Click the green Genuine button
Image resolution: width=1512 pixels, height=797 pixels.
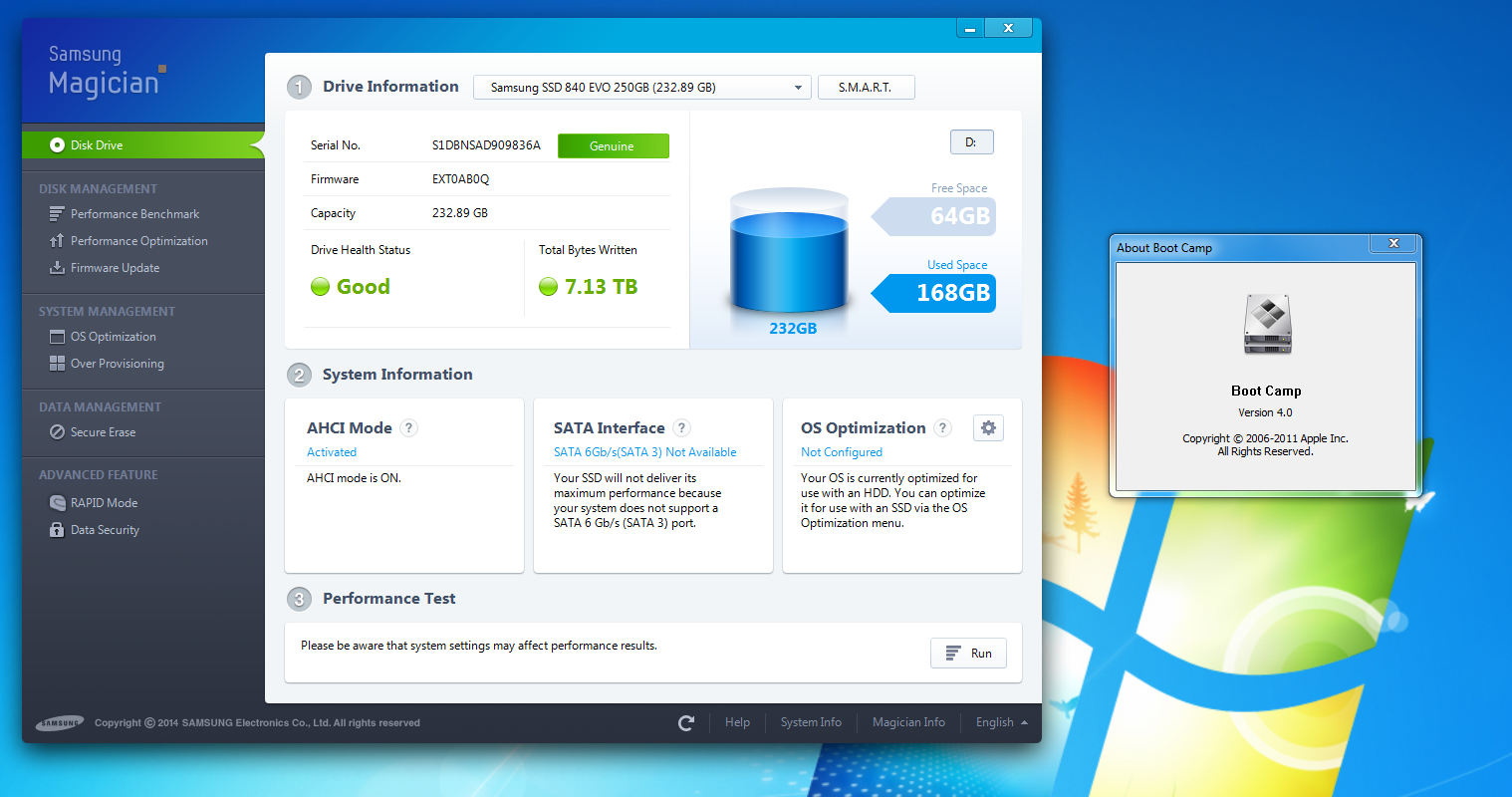(613, 146)
